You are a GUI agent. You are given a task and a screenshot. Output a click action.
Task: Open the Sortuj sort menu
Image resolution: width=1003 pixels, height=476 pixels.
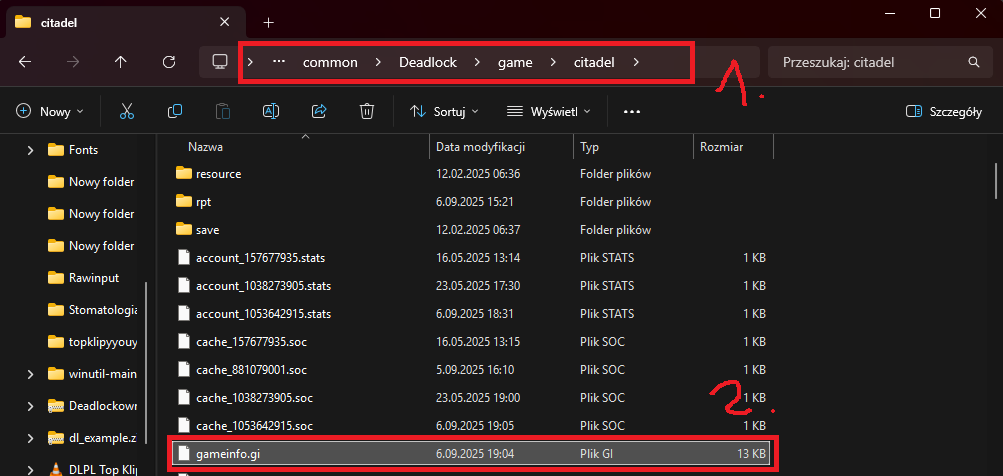pyautogui.click(x=444, y=111)
